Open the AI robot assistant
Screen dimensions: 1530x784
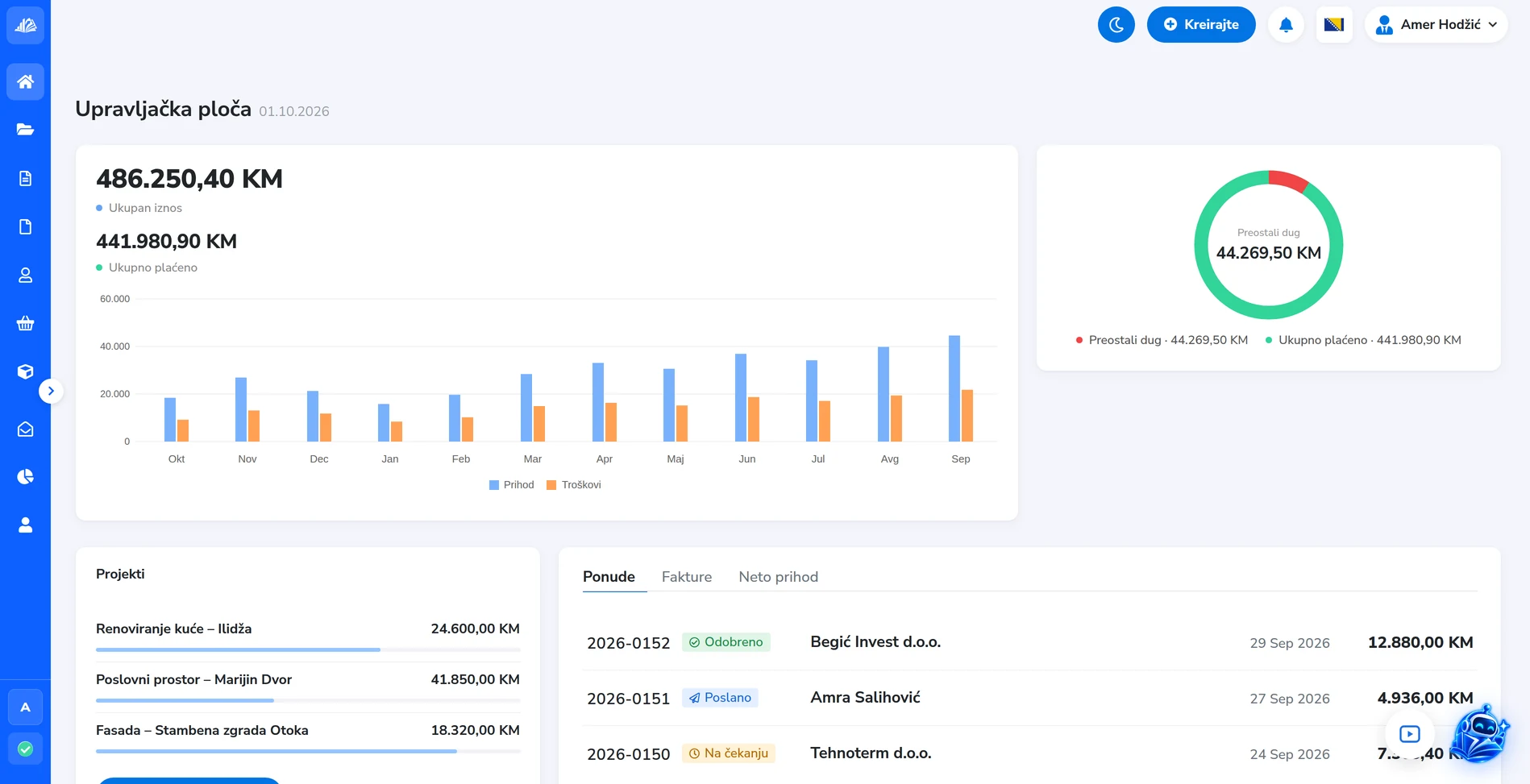click(x=1479, y=733)
